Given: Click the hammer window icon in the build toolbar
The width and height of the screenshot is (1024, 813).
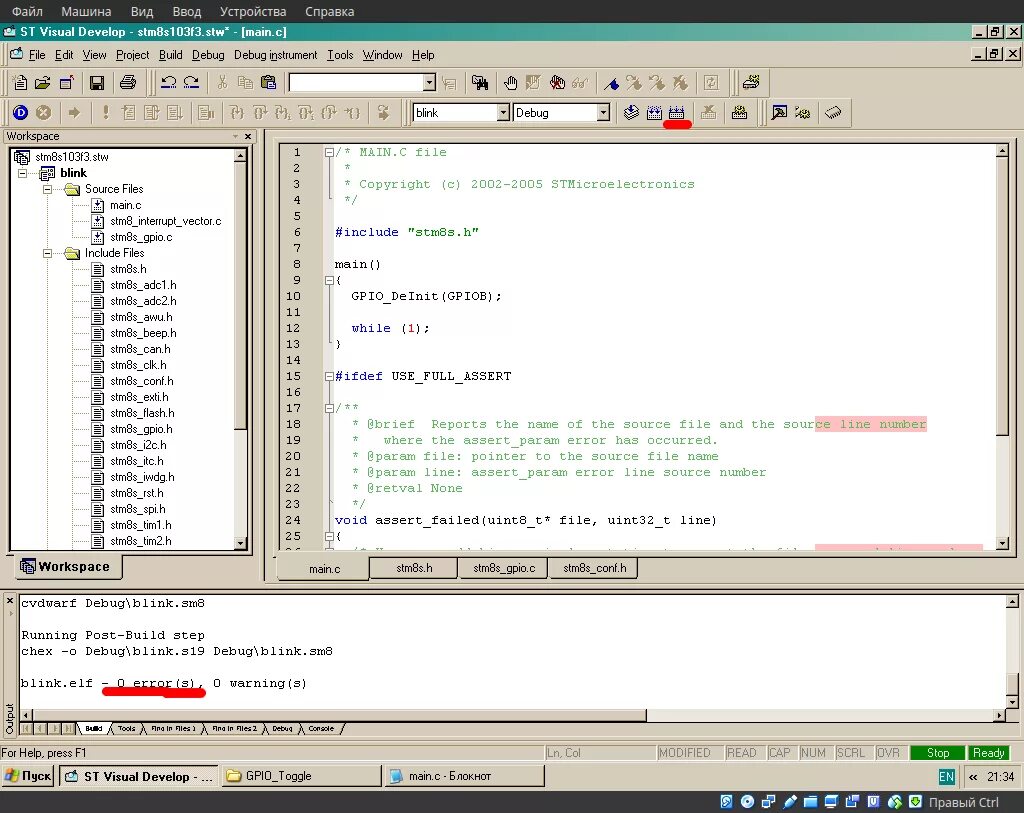Looking at the screenshot, I should click(779, 112).
